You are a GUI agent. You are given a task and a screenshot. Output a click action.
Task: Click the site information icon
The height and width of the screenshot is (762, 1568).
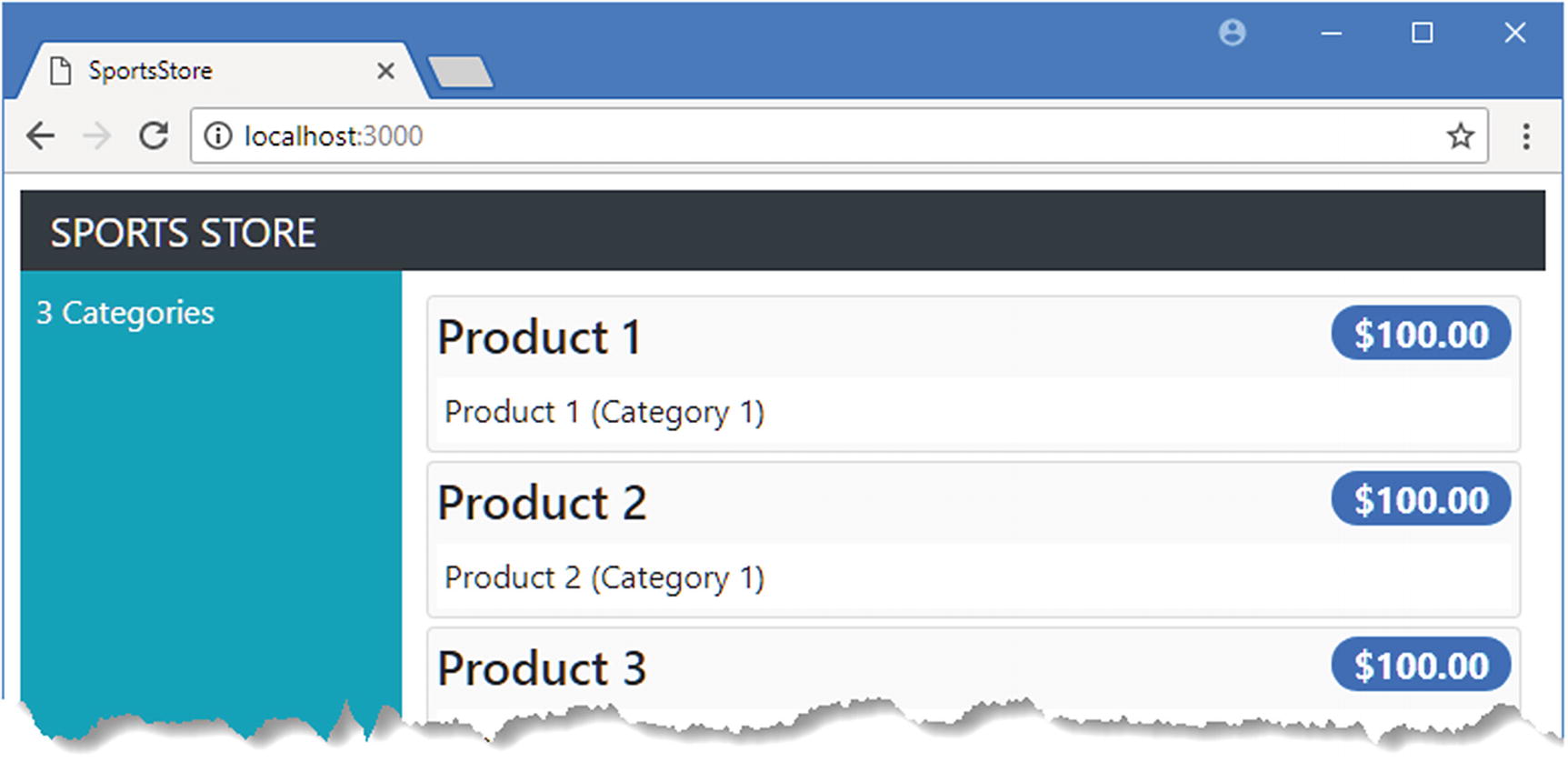(x=218, y=136)
